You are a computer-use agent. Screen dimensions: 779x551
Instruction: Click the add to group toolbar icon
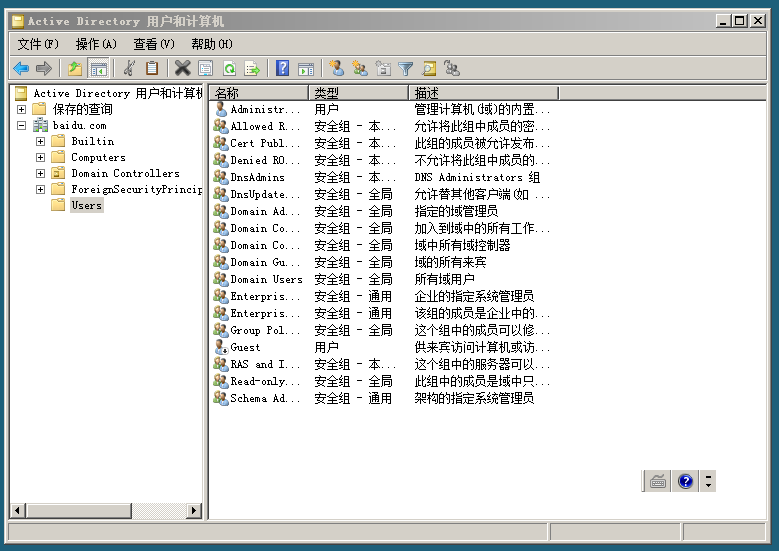pyautogui.click(x=452, y=68)
